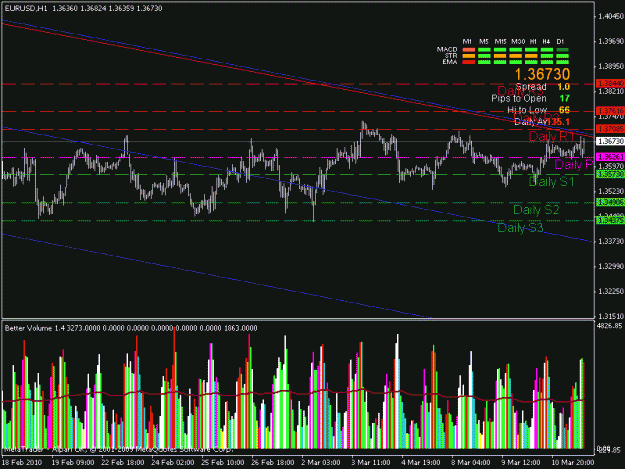Click the MACD D1 dark green cell

(562, 50)
